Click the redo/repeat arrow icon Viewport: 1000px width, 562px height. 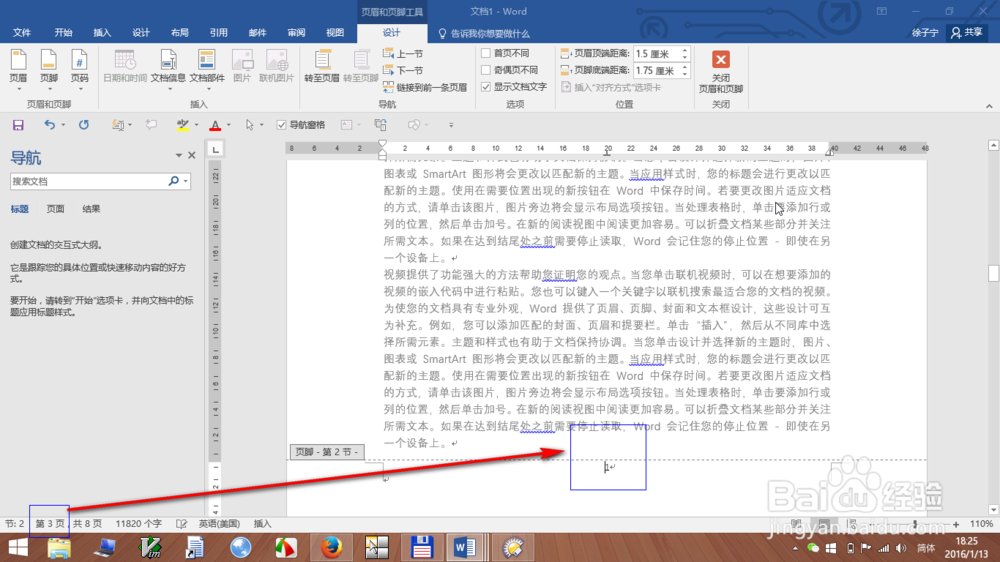[84, 125]
